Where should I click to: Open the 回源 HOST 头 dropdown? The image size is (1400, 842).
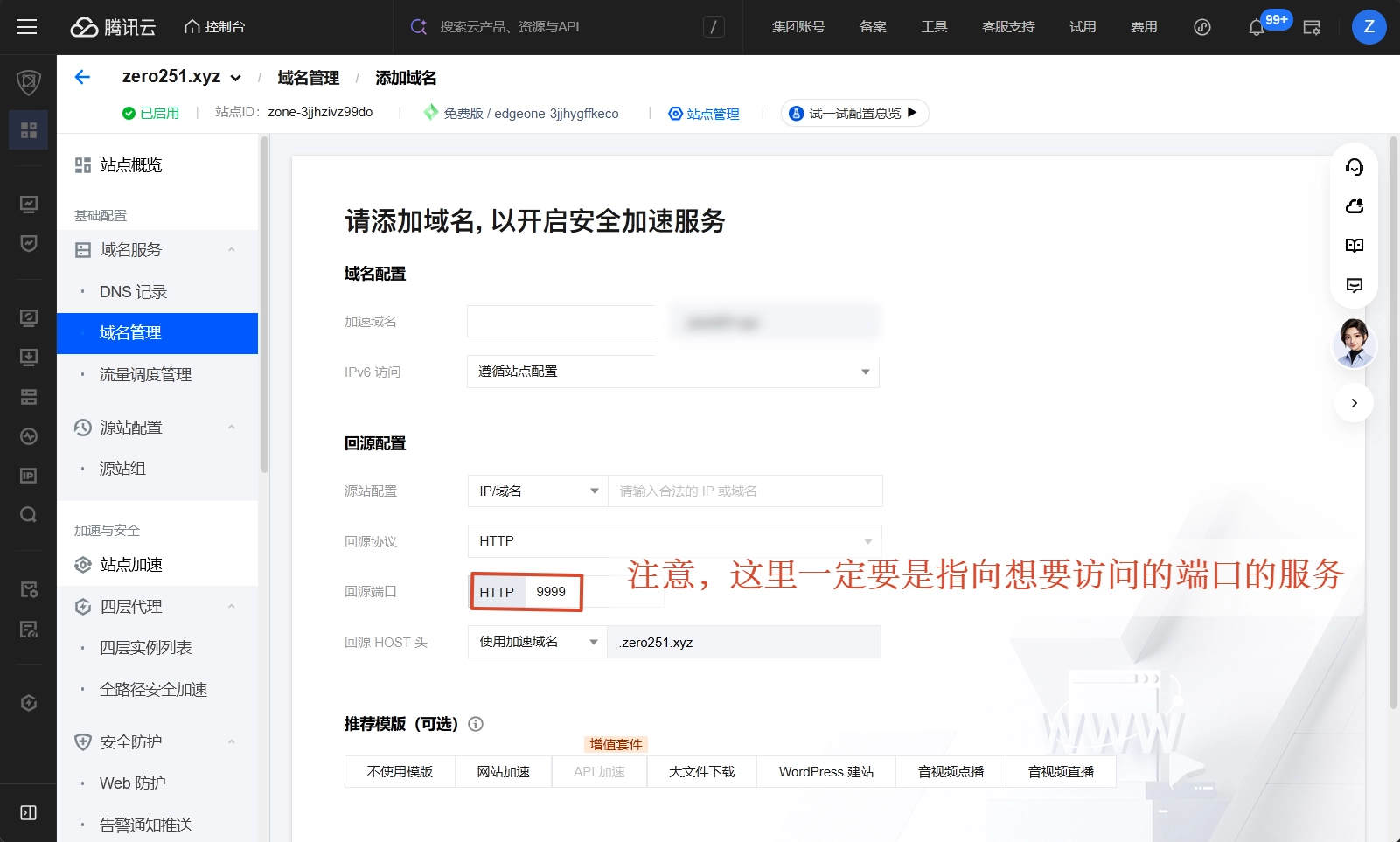click(537, 642)
